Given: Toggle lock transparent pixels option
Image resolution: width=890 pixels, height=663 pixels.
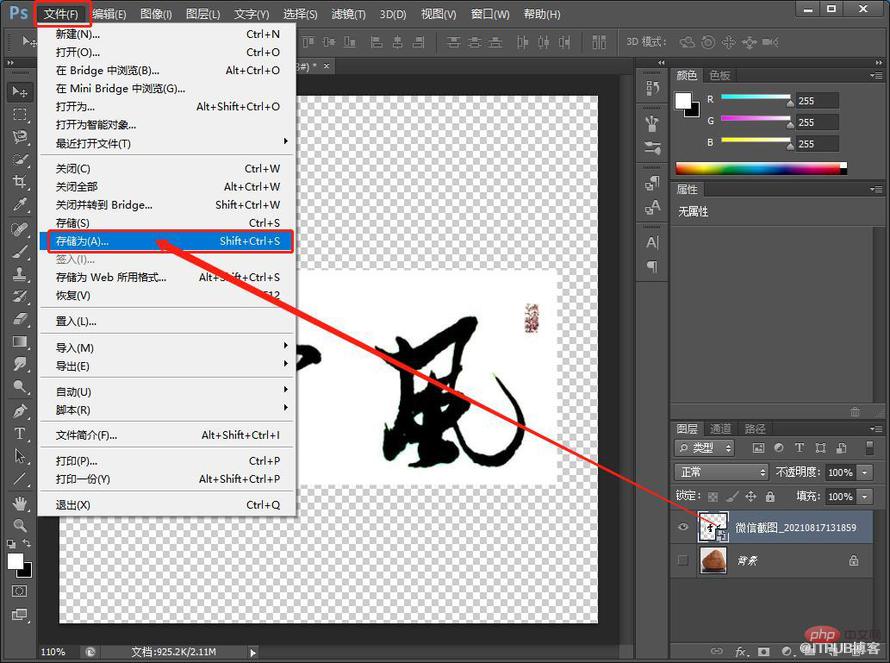Looking at the screenshot, I should tap(713, 497).
